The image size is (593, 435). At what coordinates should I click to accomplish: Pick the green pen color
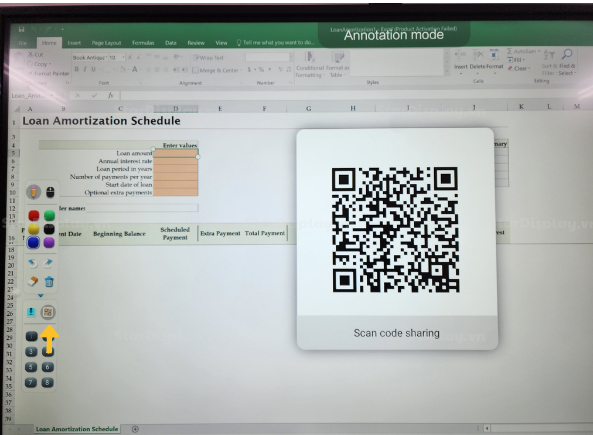[x=49, y=216]
